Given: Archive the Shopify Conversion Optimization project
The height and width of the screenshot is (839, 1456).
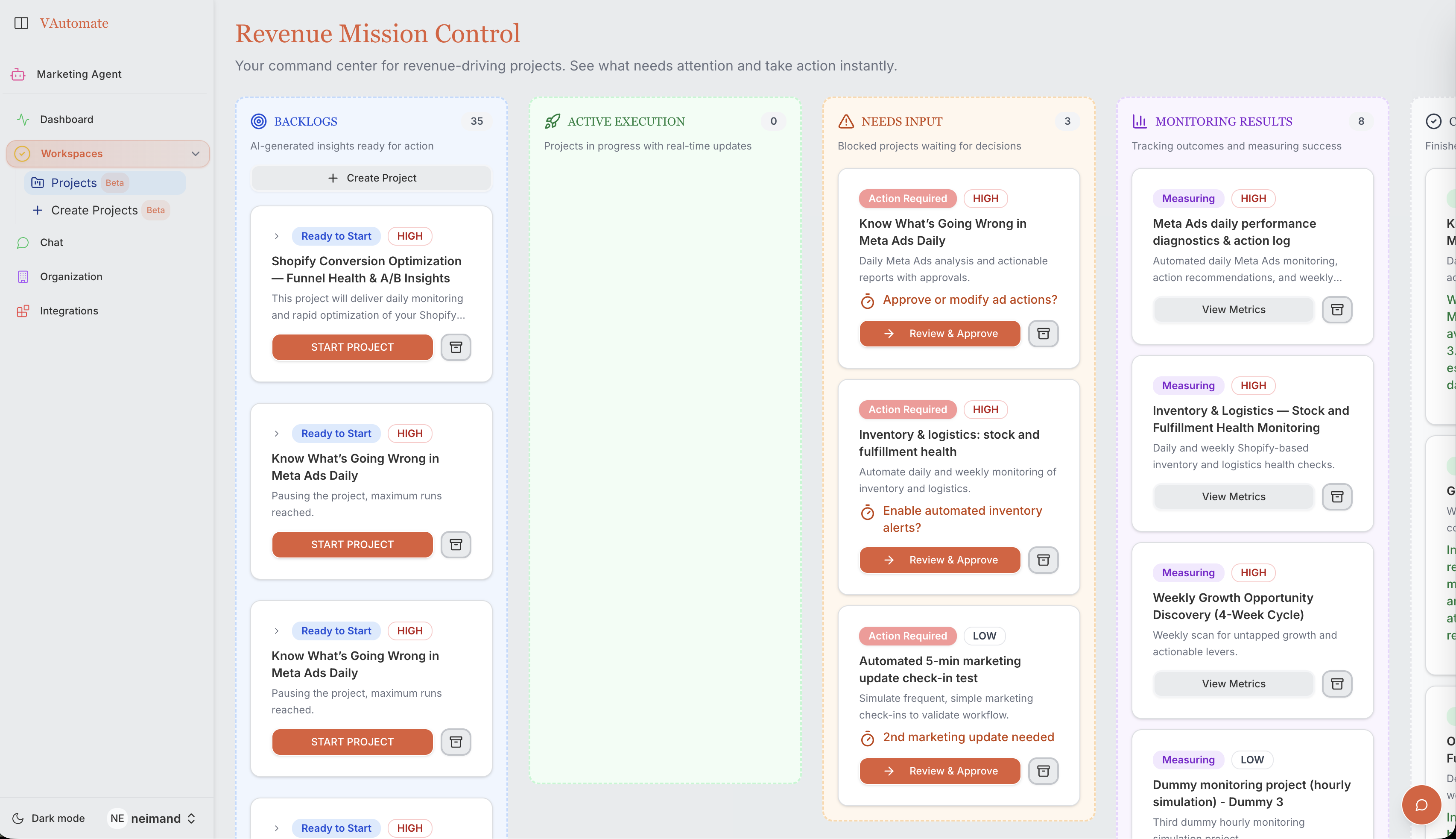Looking at the screenshot, I should pos(456,347).
